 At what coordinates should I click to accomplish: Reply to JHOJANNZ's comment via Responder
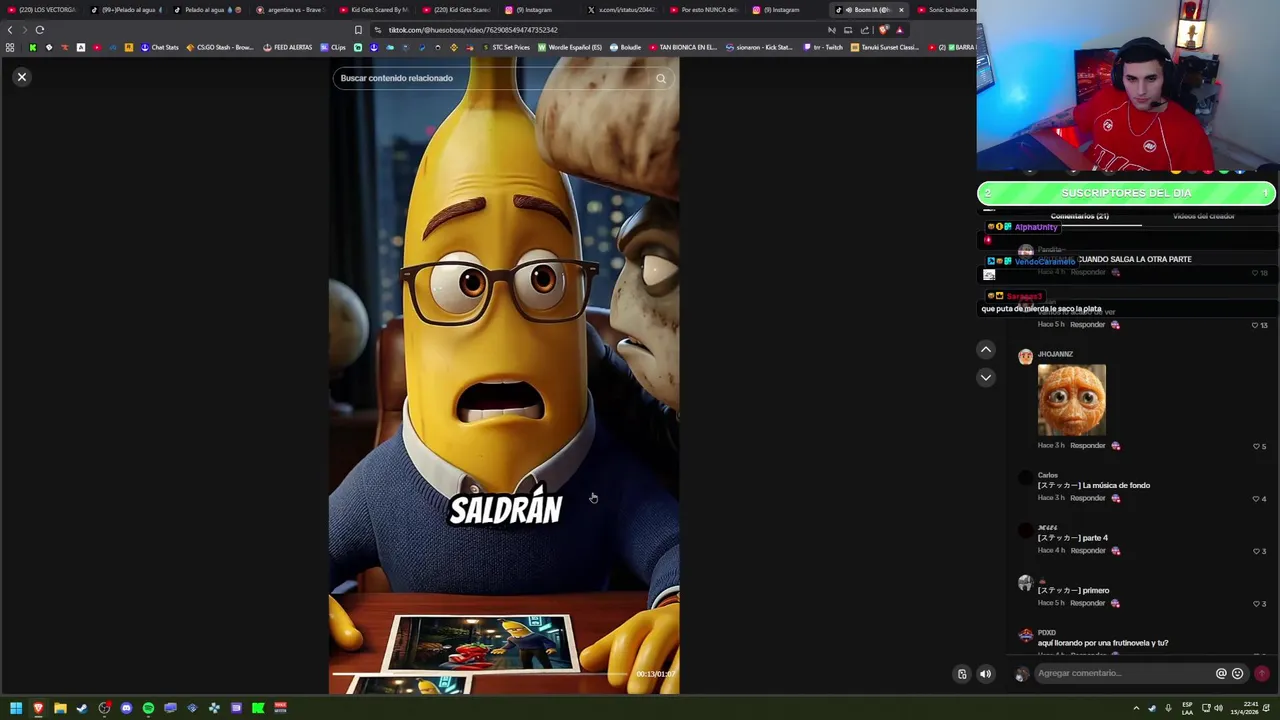(1088, 445)
